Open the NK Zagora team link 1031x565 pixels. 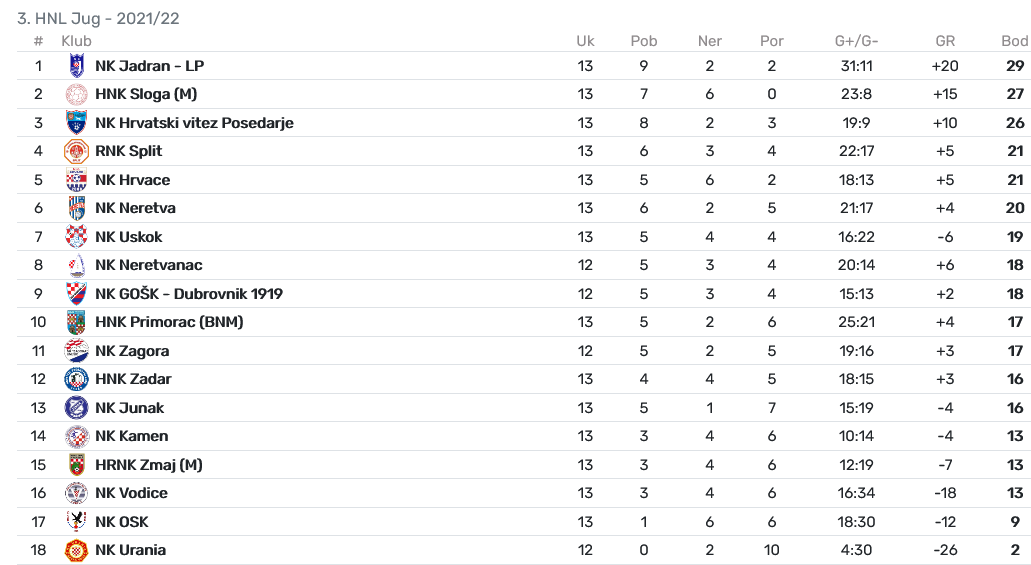132,351
